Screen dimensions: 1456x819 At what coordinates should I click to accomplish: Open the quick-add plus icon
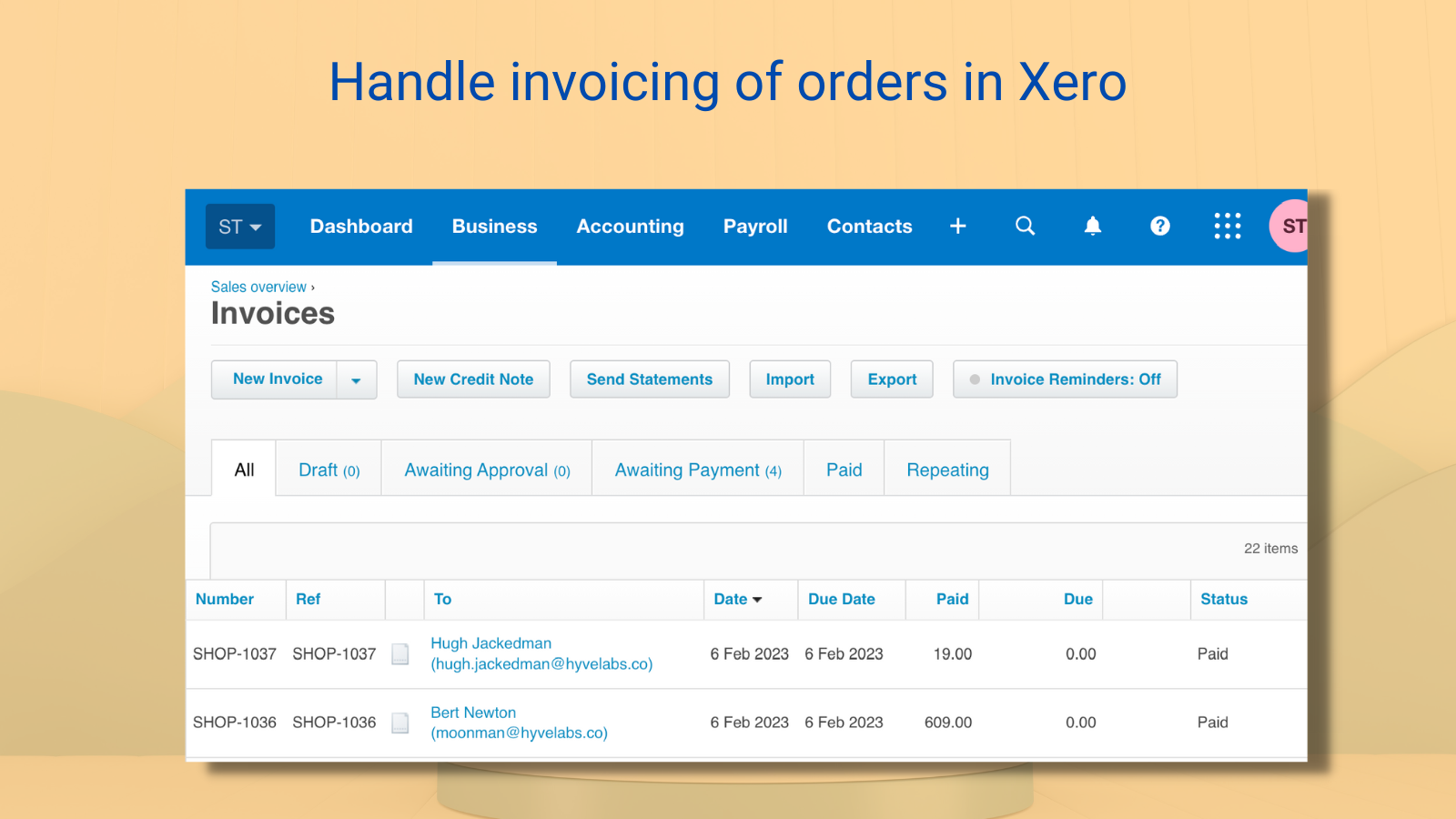click(957, 226)
